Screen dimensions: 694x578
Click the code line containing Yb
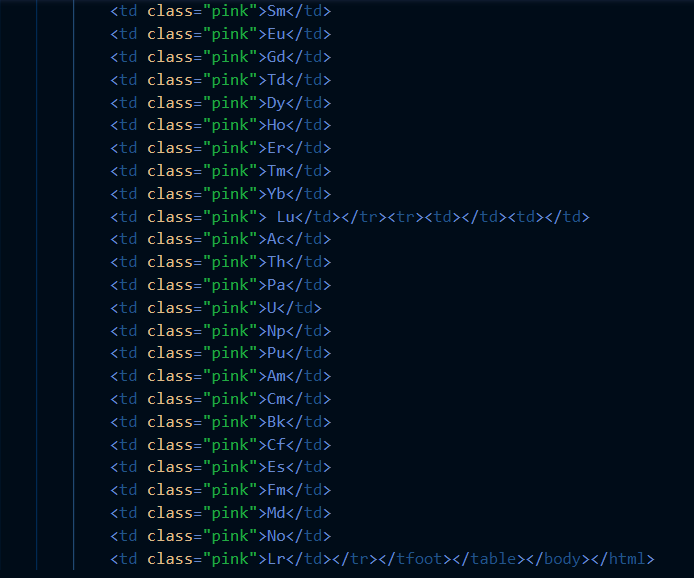[x=220, y=194]
